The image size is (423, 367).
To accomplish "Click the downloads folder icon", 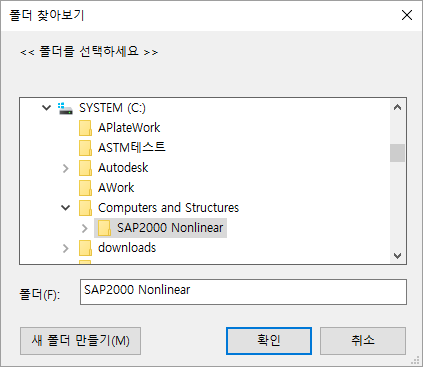I will click(x=85, y=248).
